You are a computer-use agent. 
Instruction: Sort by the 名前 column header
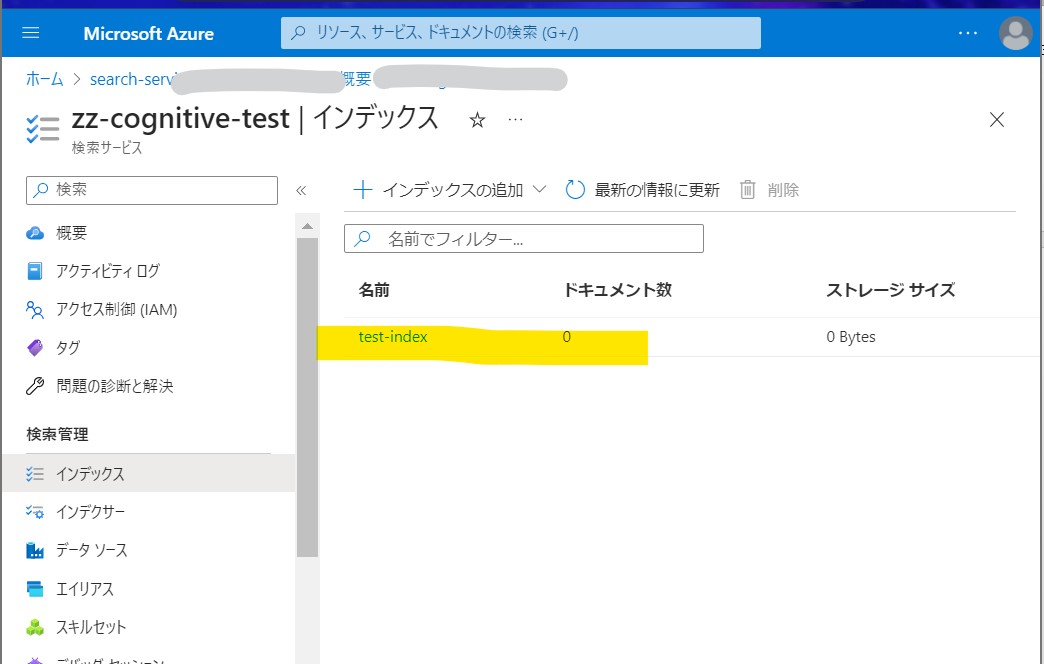point(374,290)
